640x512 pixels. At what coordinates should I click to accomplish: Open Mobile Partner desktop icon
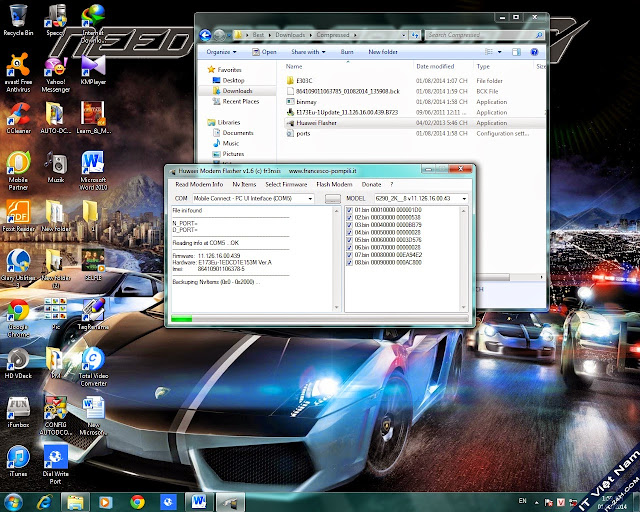click(x=18, y=171)
